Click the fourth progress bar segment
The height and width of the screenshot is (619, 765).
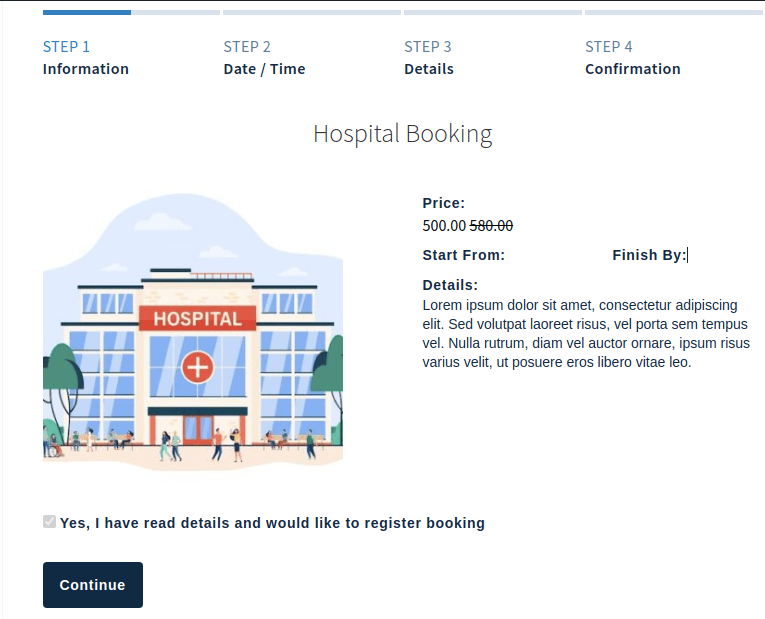coord(492,12)
